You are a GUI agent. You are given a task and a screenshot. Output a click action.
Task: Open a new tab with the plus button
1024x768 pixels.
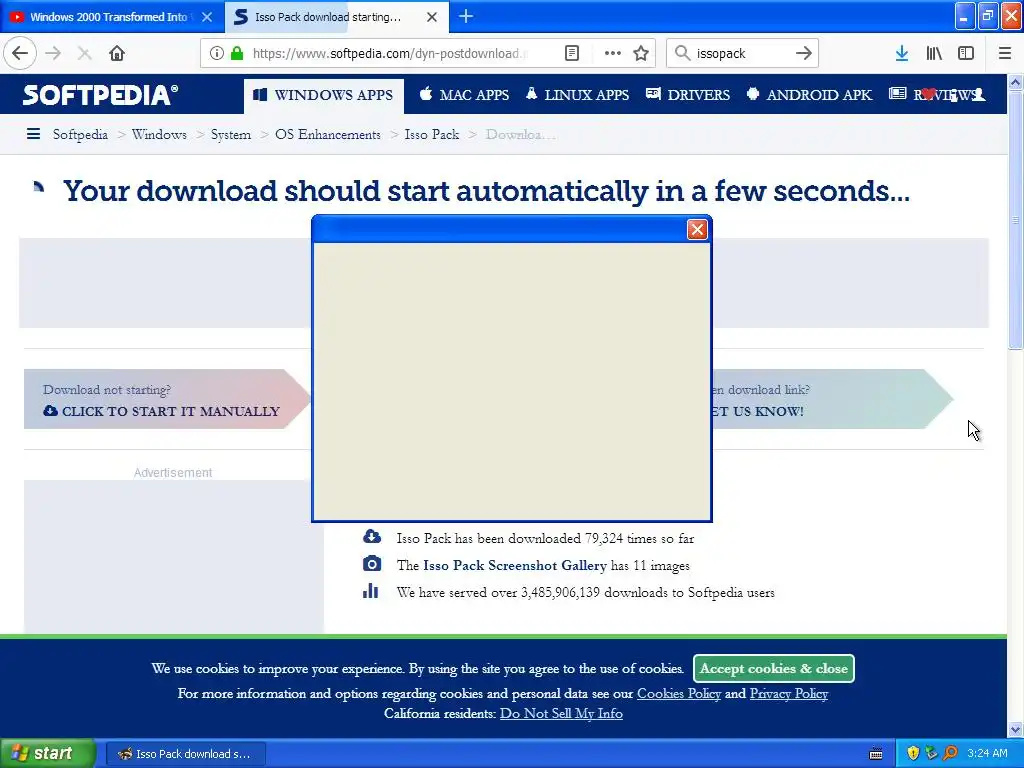[466, 16]
